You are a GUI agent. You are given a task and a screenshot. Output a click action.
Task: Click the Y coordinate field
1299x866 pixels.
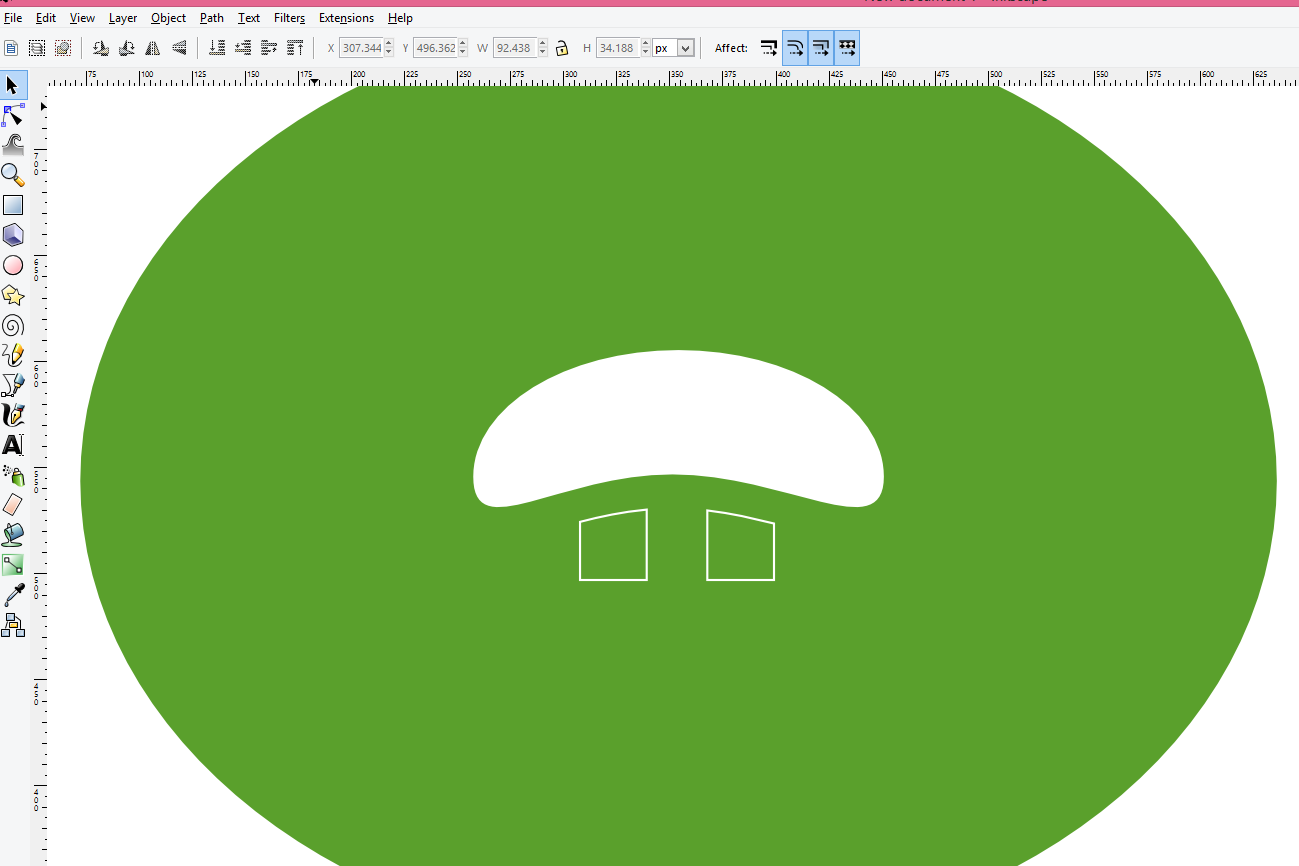pos(436,48)
